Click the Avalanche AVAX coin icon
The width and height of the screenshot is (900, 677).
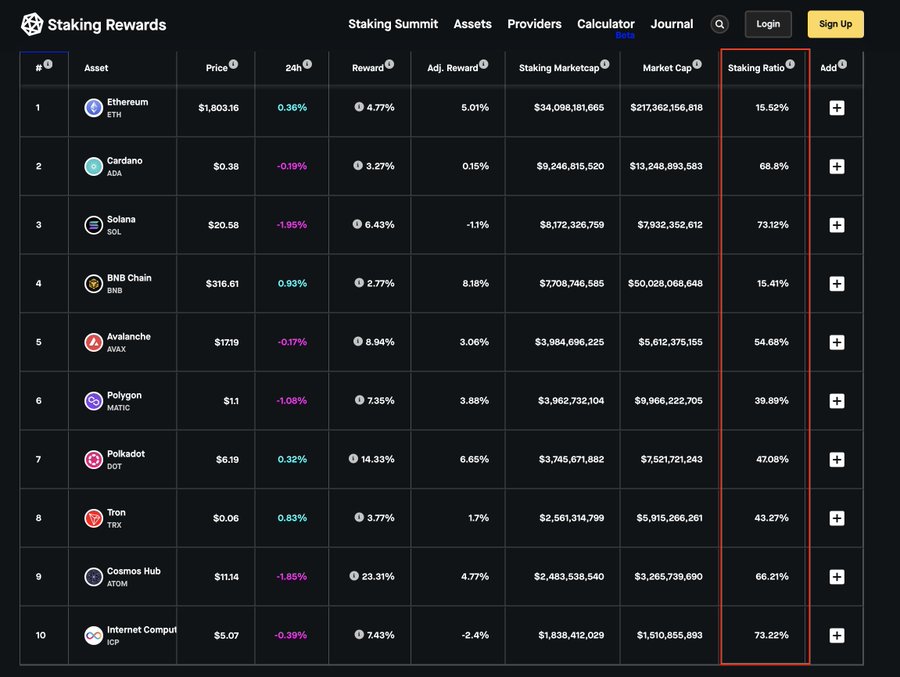94,342
